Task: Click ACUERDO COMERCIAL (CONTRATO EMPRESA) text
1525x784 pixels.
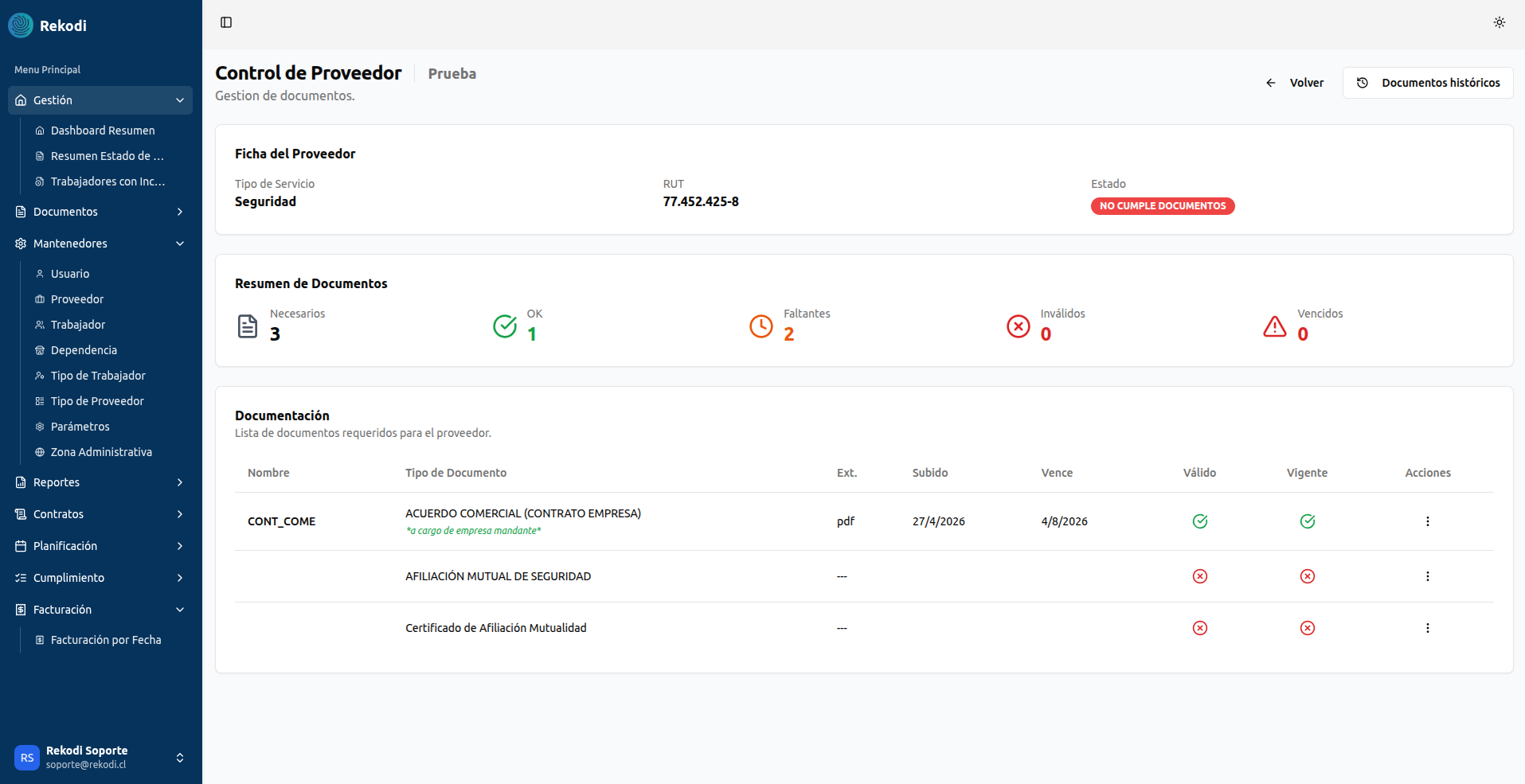Action: 523,513
